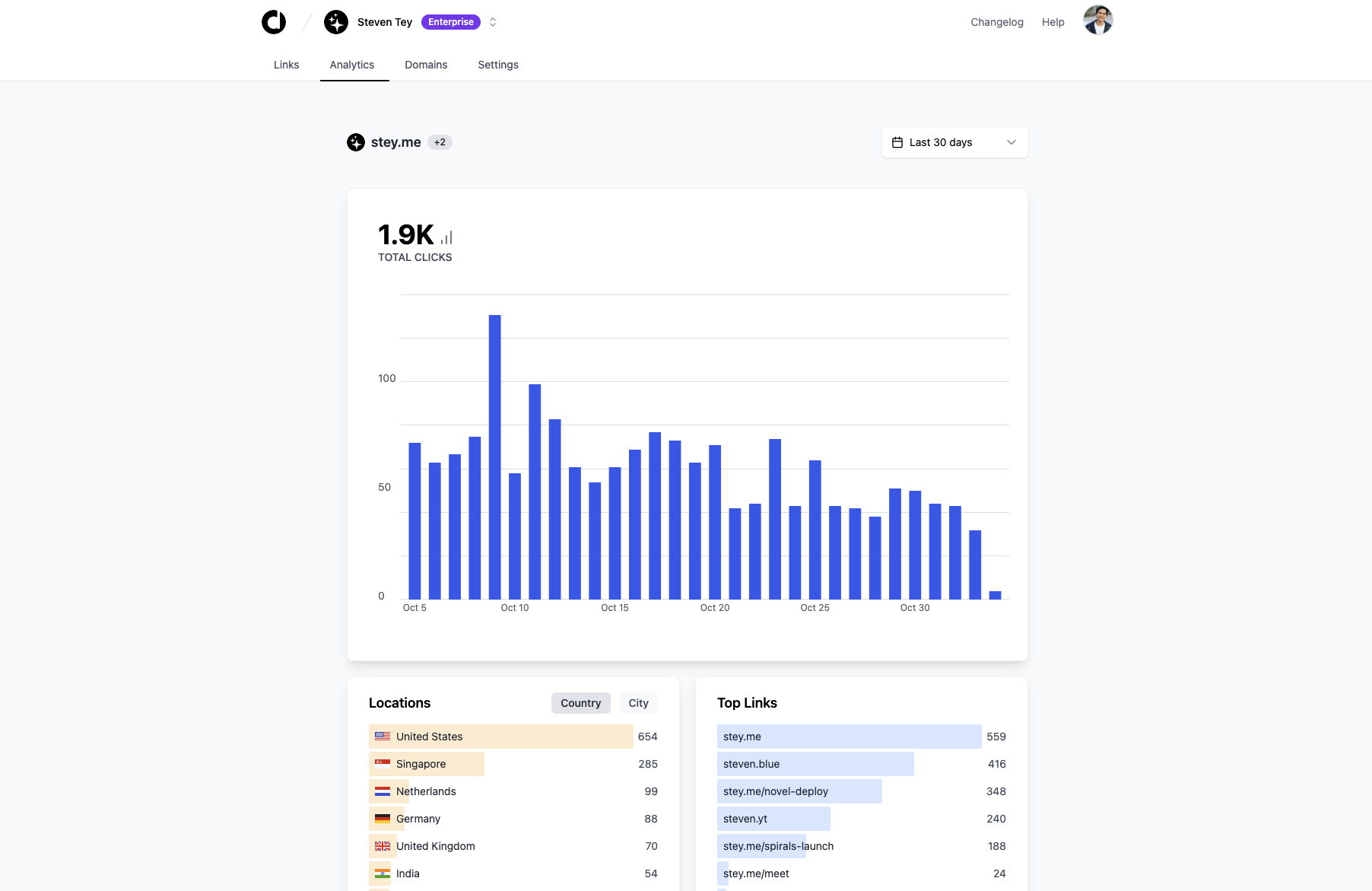Open your profile avatar menu
This screenshot has width=1372, height=891.
click(1097, 21)
